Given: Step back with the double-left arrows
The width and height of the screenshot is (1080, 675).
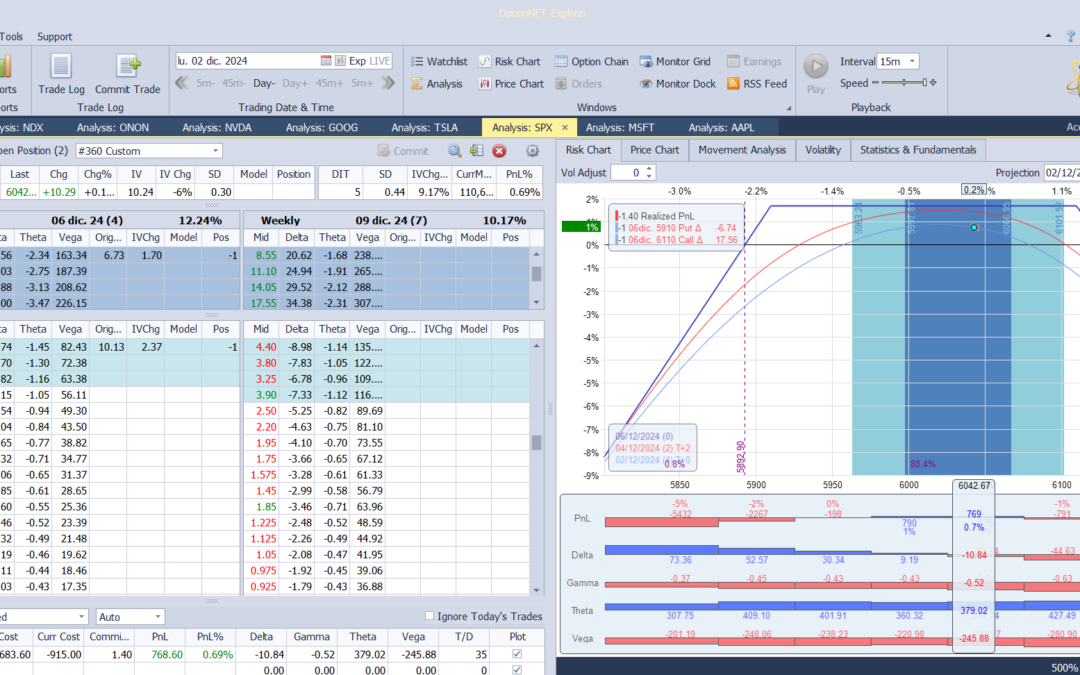Looking at the screenshot, I should pyautogui.click(x=182, y=83).
